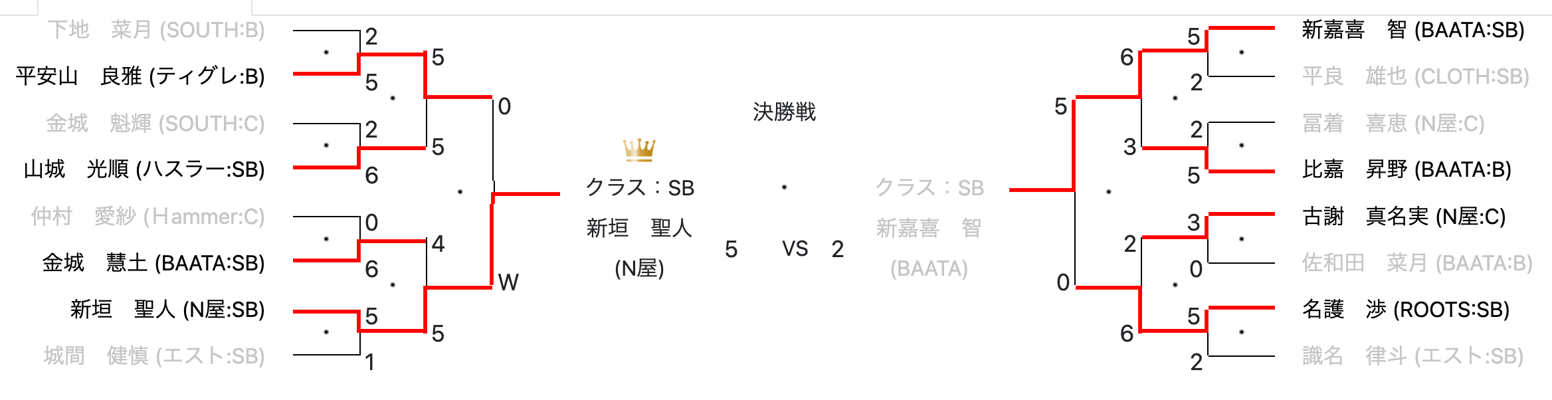Select 金城 慧土 (BAATA:SB) in bracket
1552x400 pixels.
pyautogui.click(x=153, y=263)
